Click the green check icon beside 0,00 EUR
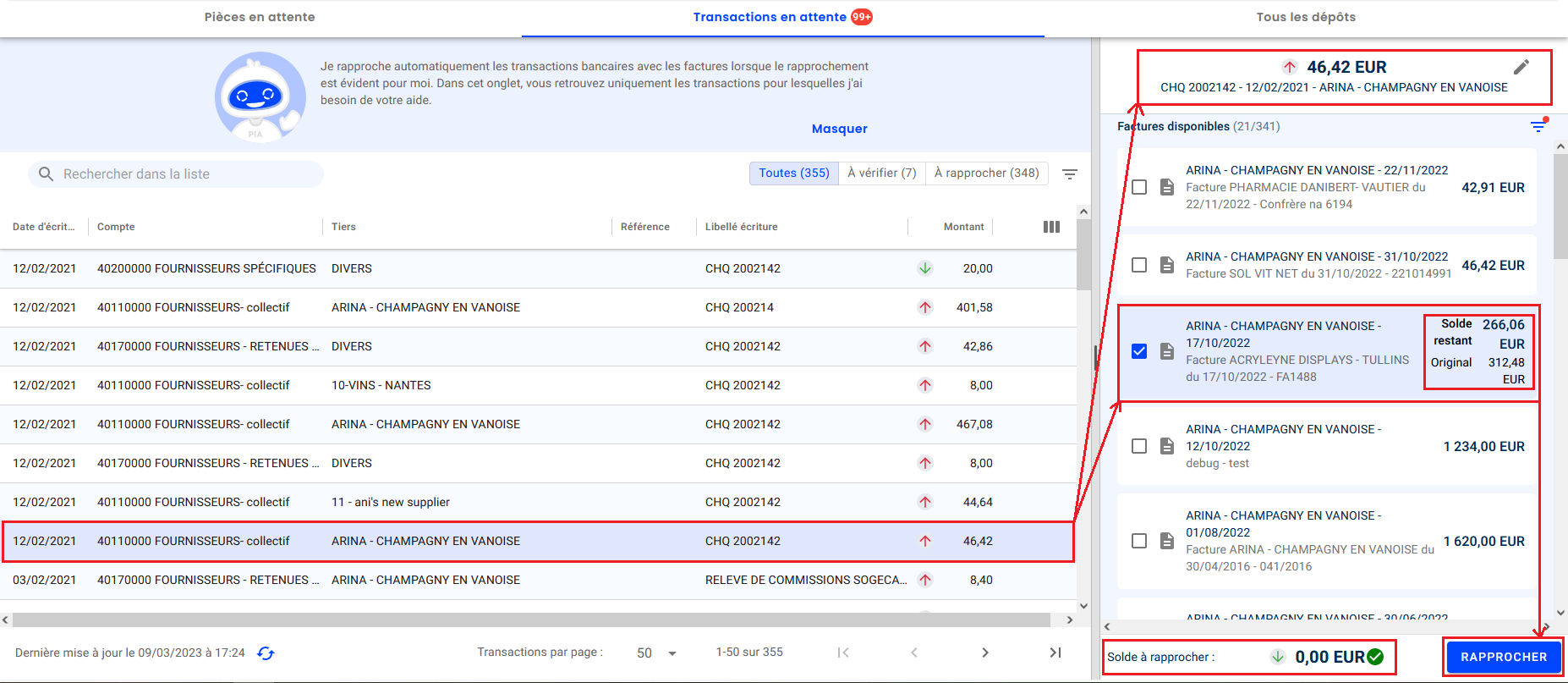The image size is (1568, 683). 1375,657
